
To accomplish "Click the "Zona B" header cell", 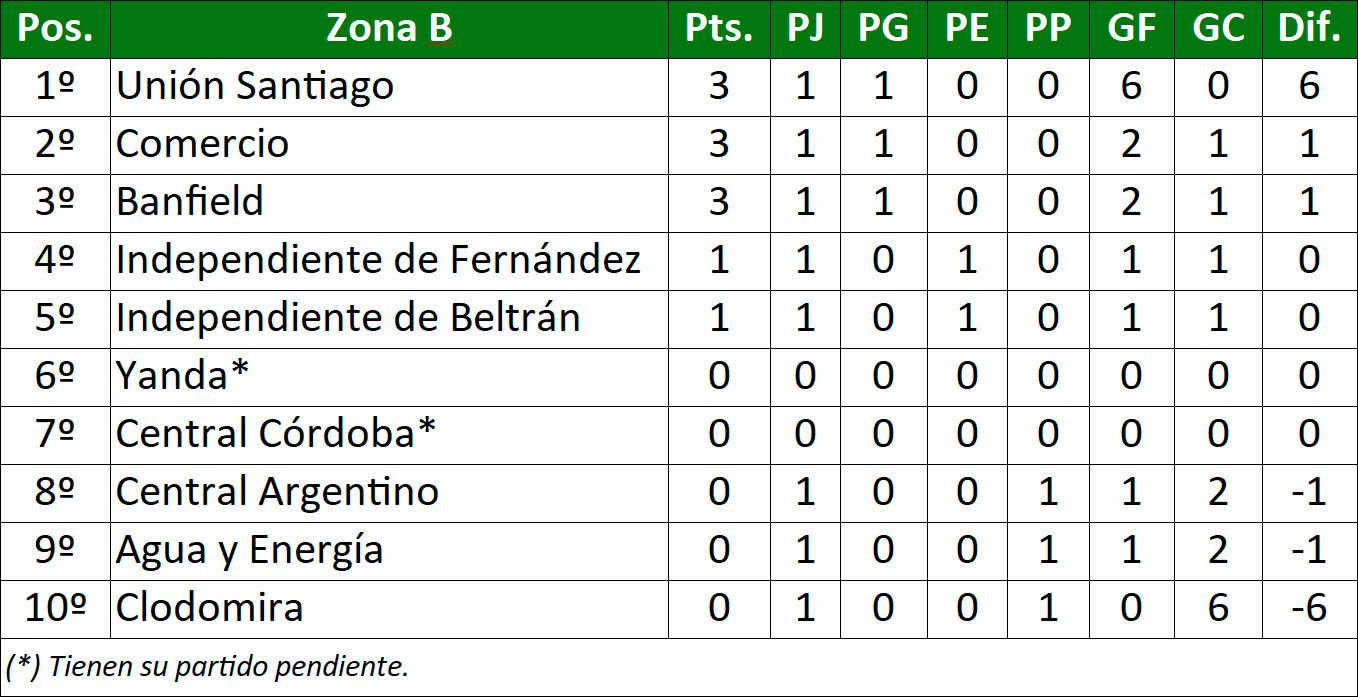I will (389, 29).
